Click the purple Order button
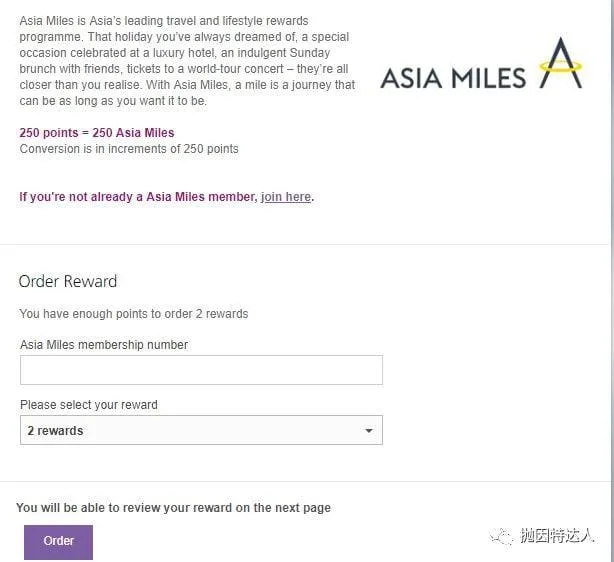614x562 pixels. 58,542
